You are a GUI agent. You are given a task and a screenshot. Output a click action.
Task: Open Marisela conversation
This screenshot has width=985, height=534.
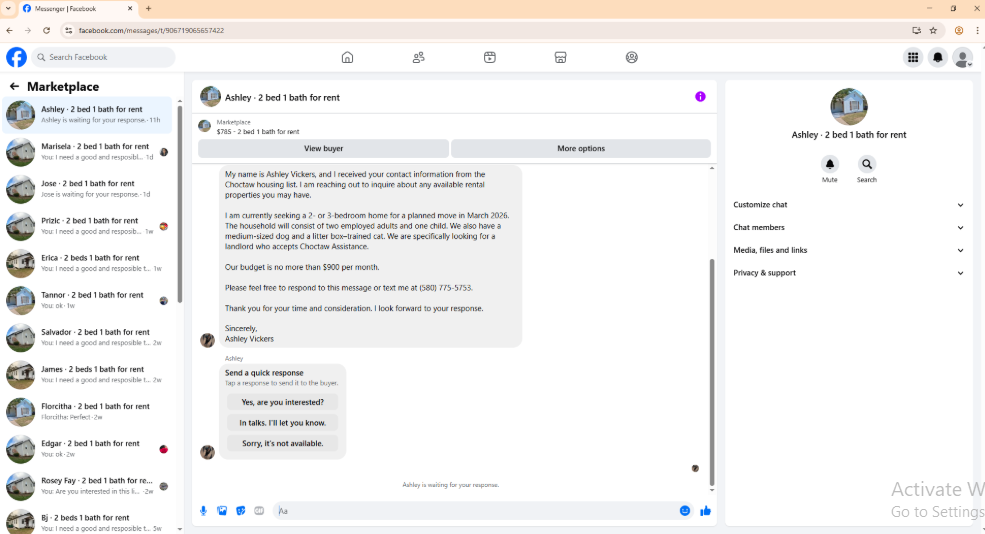tap(87, 151)
